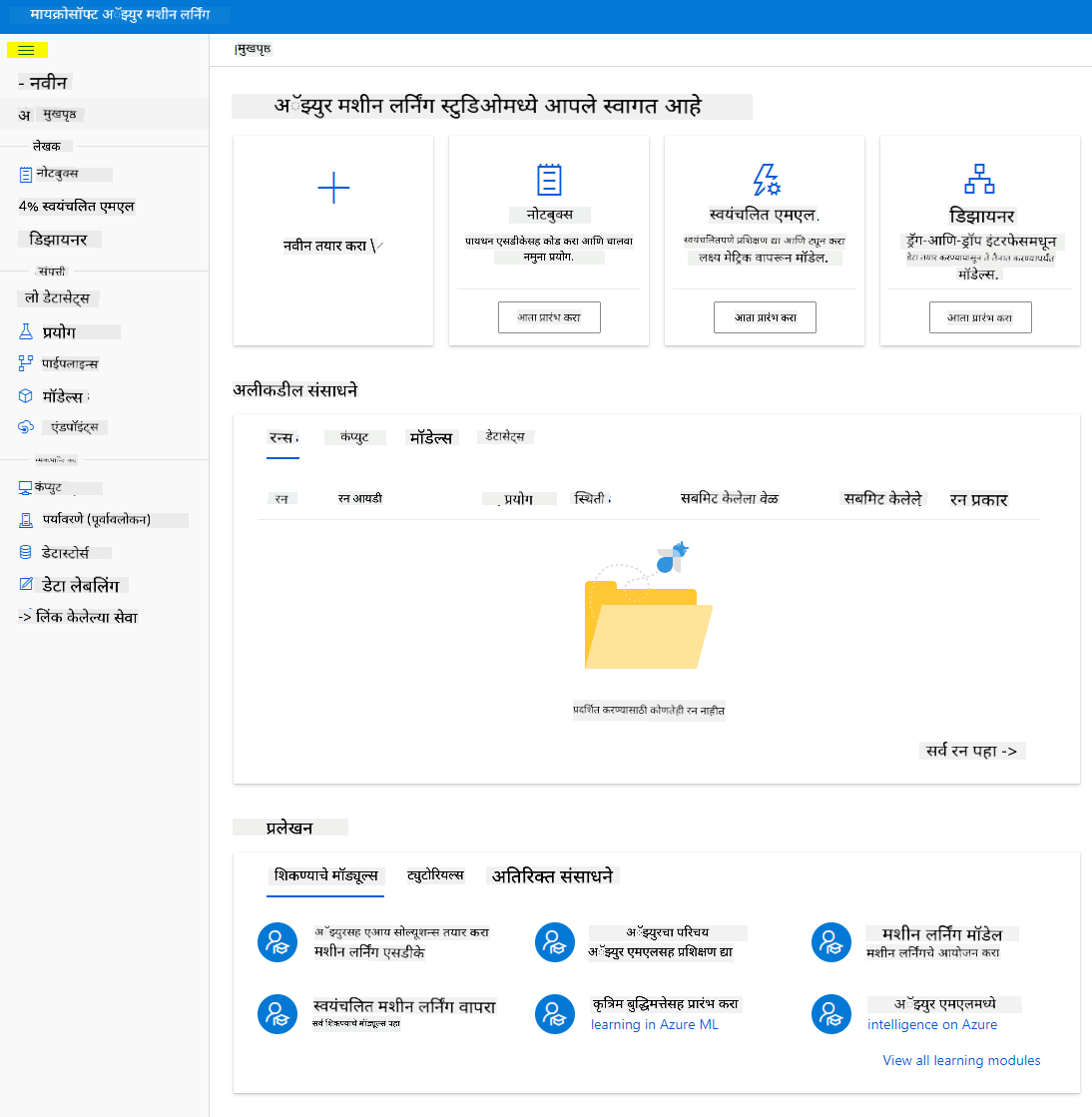Viewport: 1092px width, 1117px height.
Task: Click आता प्रारंभ करा button under डिझायनर
Action: [980, 317]
